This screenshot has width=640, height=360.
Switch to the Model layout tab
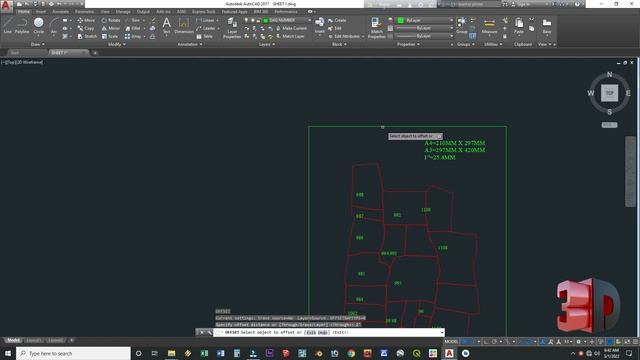[13, 340]
